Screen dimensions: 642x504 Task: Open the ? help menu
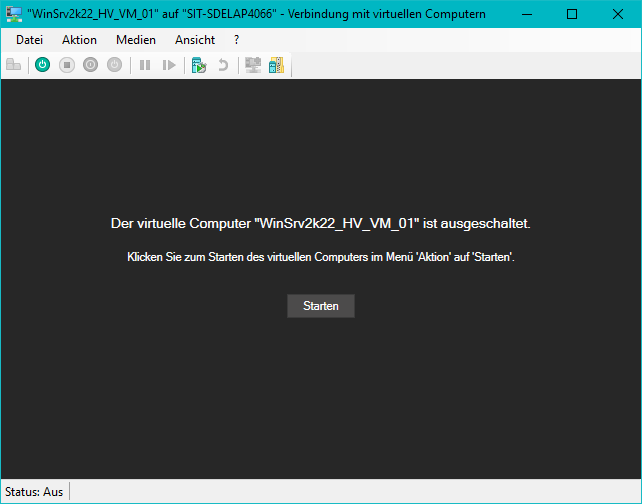click(x=236, y=39)
